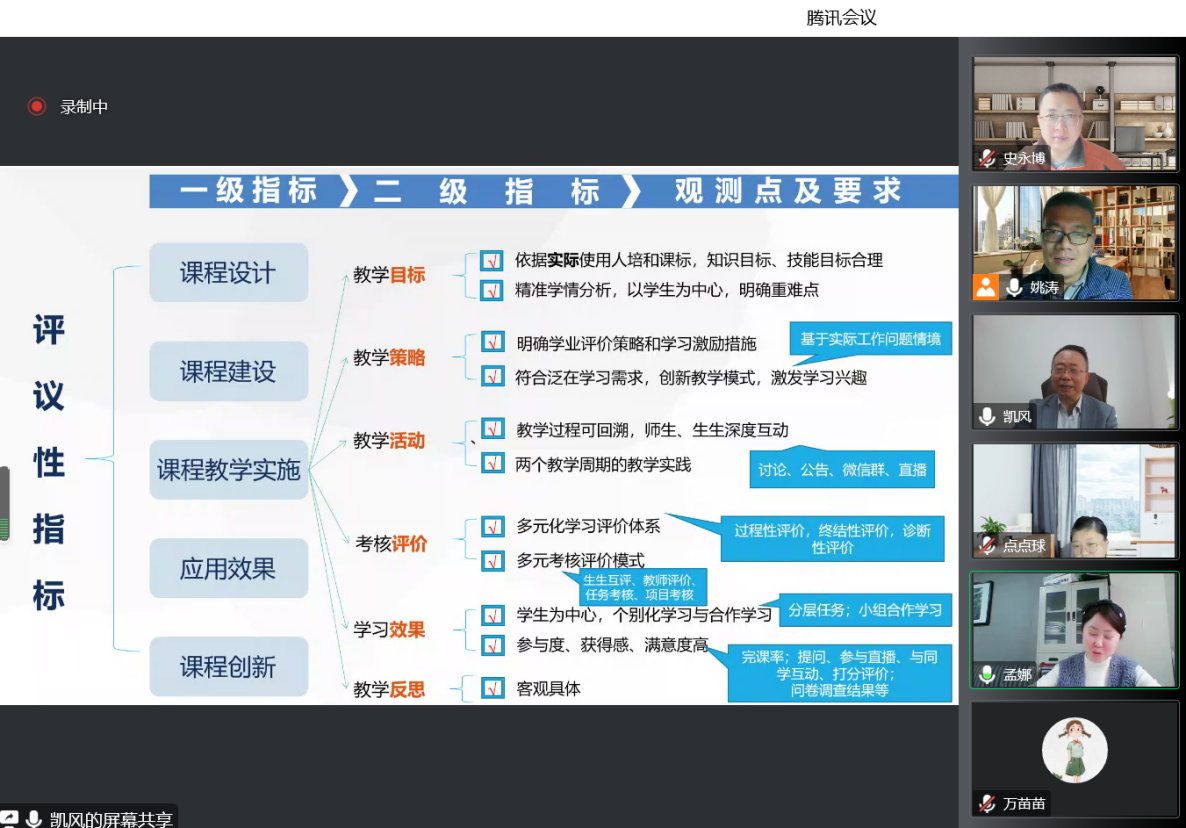The height and width of the screenshot is (828, 1186).
Task: Click the 观测点及要求 header tab
Action: click(x=788, y=191)
